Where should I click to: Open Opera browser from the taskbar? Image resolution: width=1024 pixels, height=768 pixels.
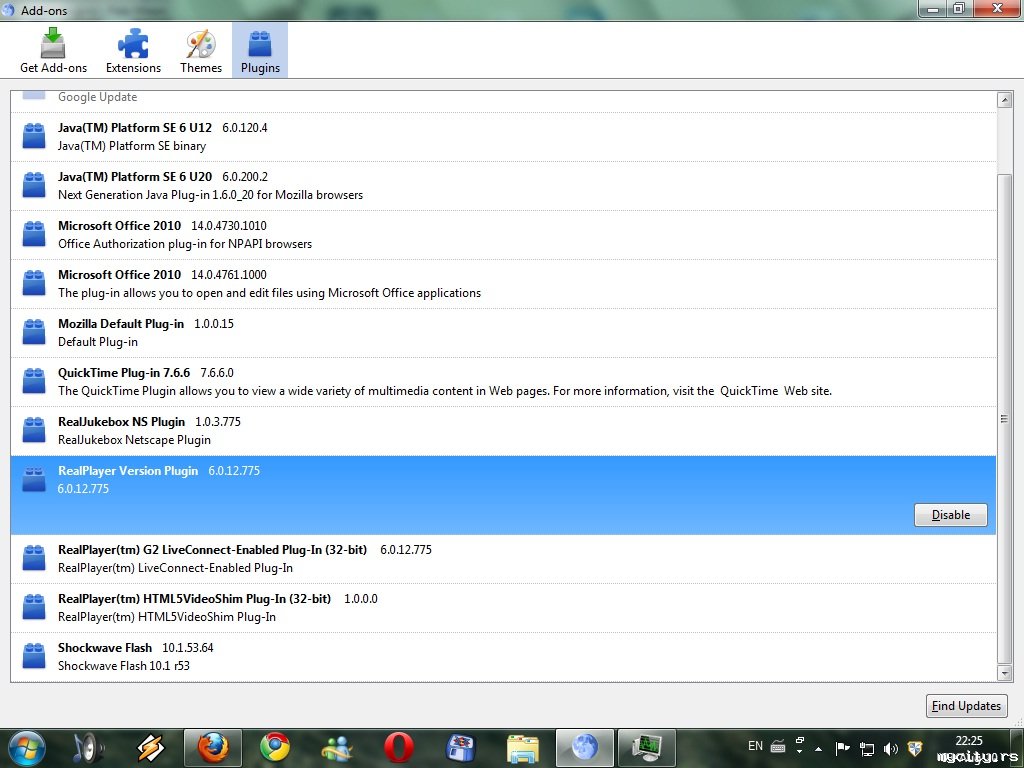point(398,748)
